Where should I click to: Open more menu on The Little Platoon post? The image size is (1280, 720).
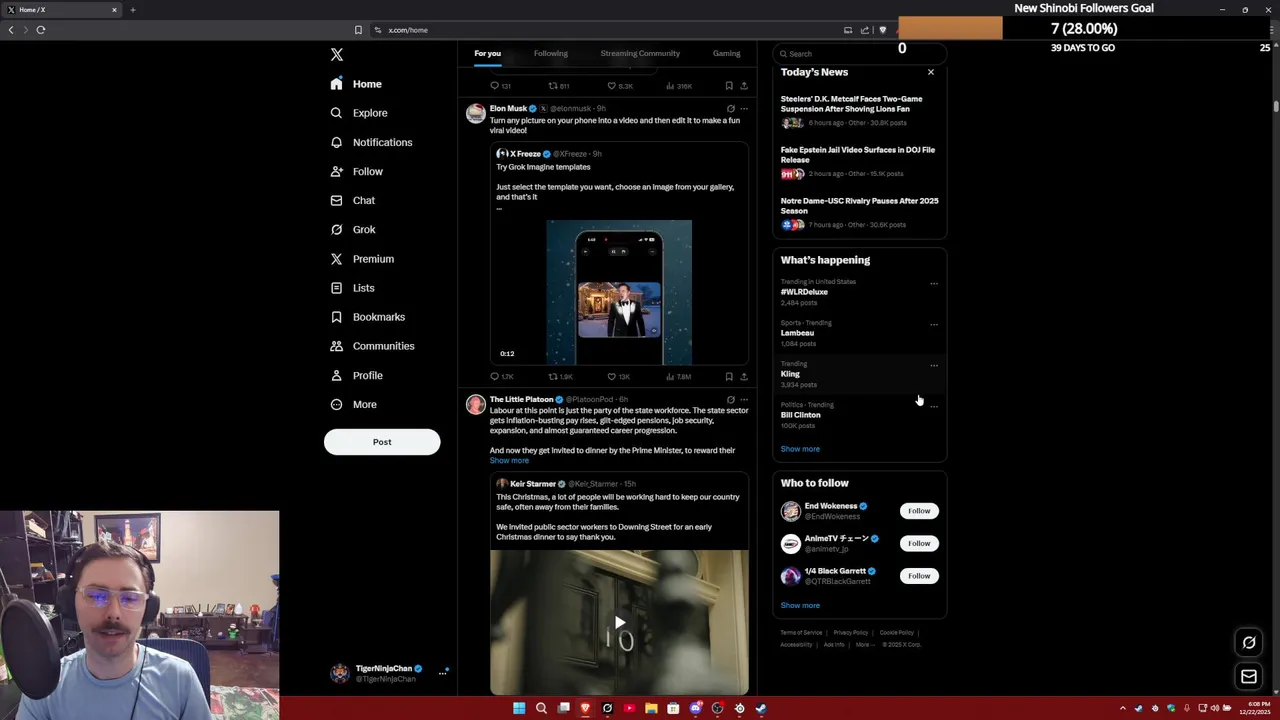pyautogui.click(x=744, y=399)
